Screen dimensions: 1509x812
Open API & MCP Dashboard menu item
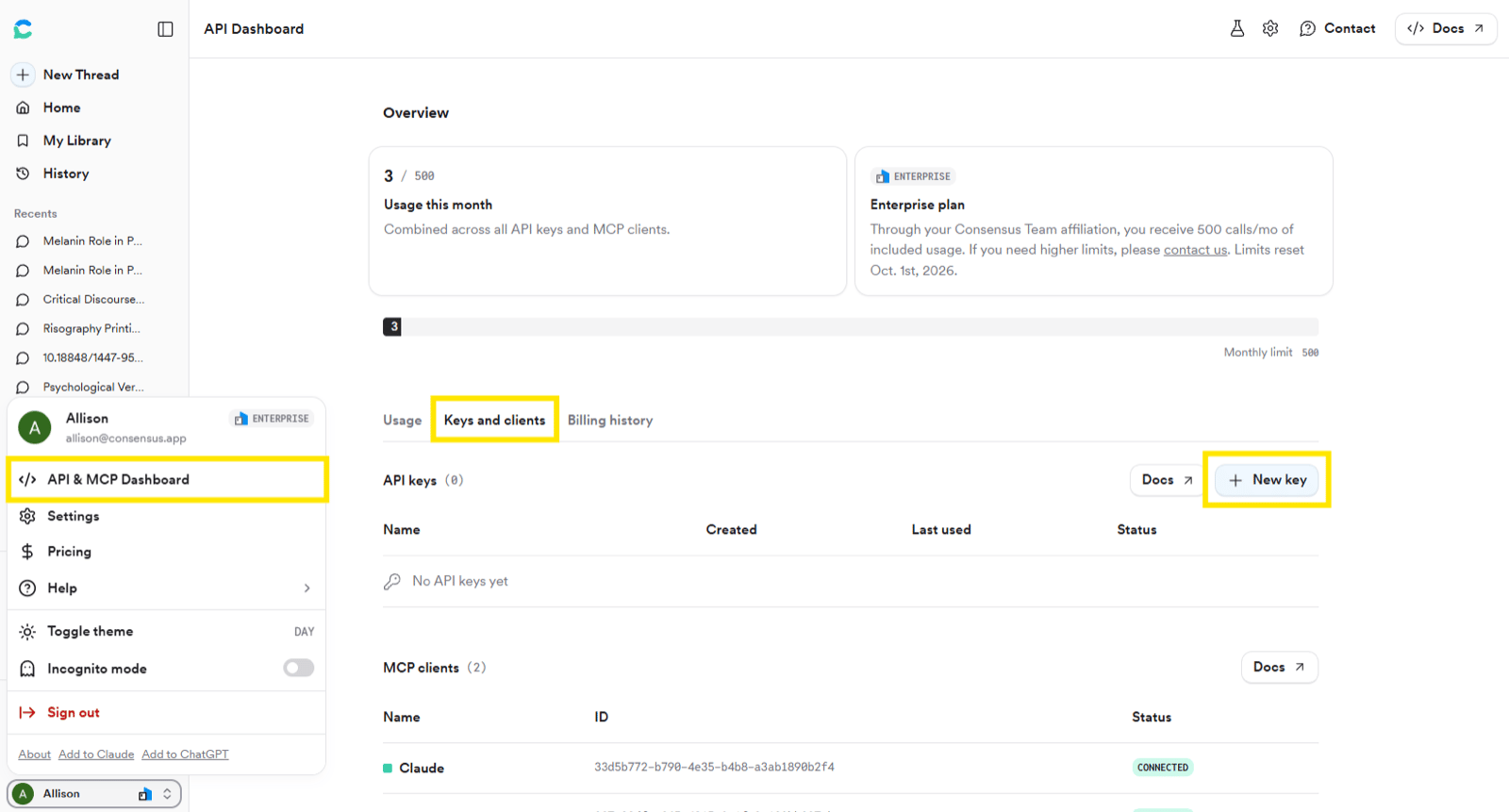tap(167, 479)
